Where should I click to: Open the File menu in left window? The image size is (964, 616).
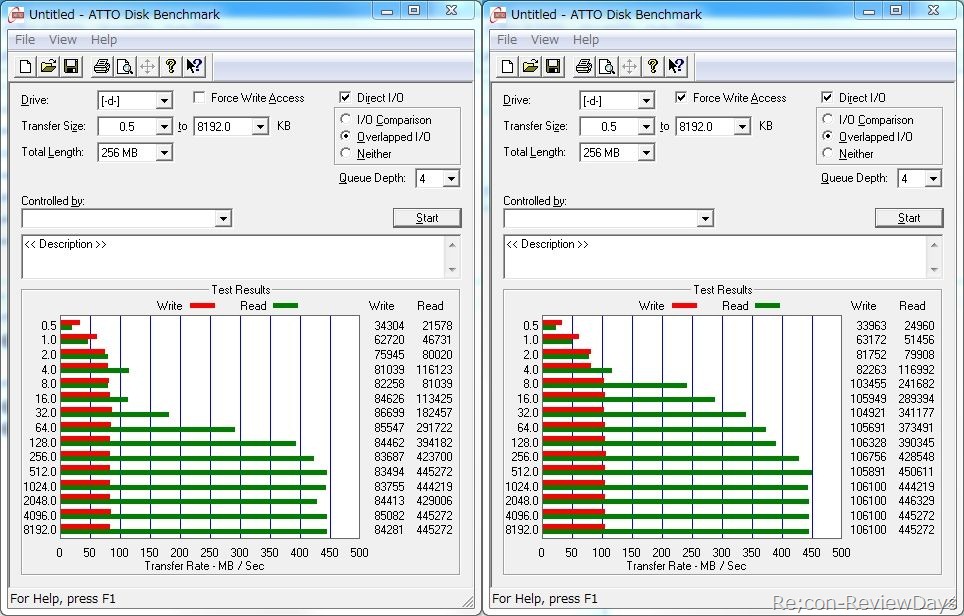[x=25, y=40]
